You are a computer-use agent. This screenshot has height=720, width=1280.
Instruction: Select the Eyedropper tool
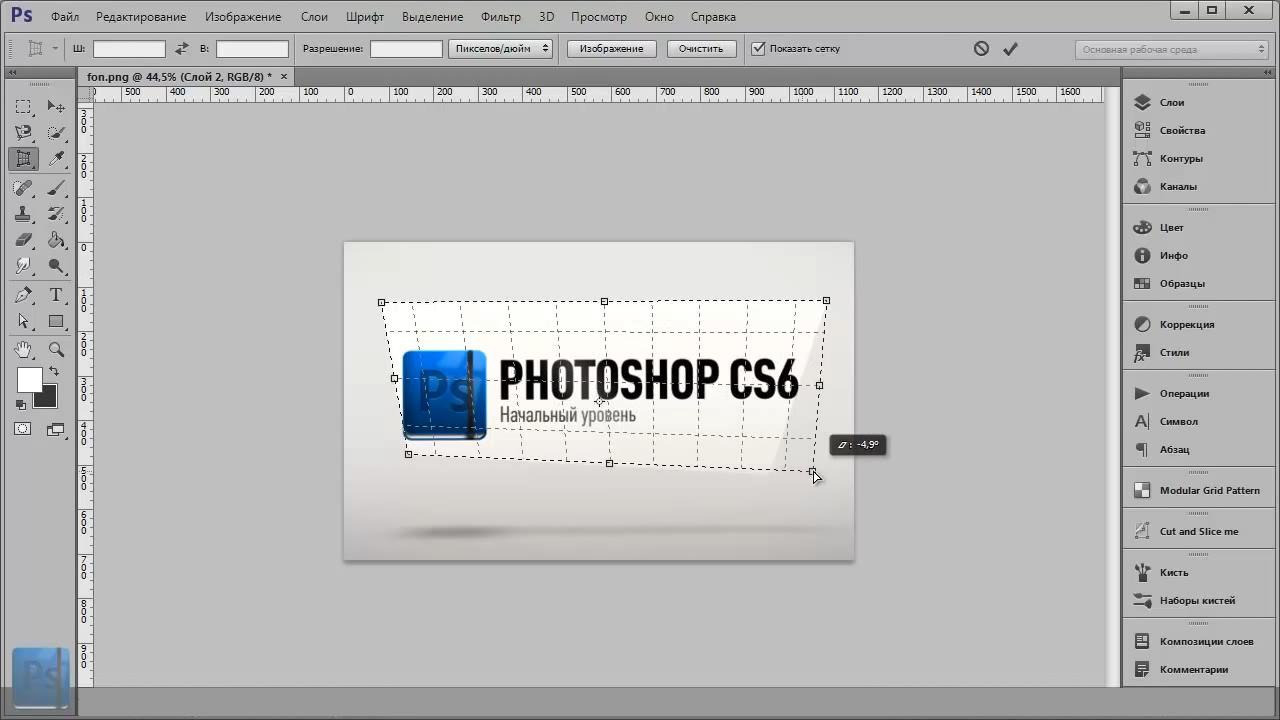click(x=56, y=159)
